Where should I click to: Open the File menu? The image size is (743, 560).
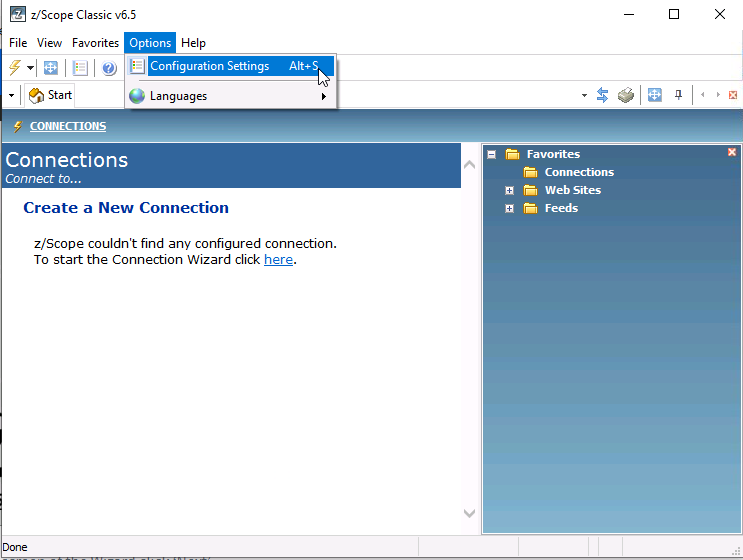click(18, 43)
